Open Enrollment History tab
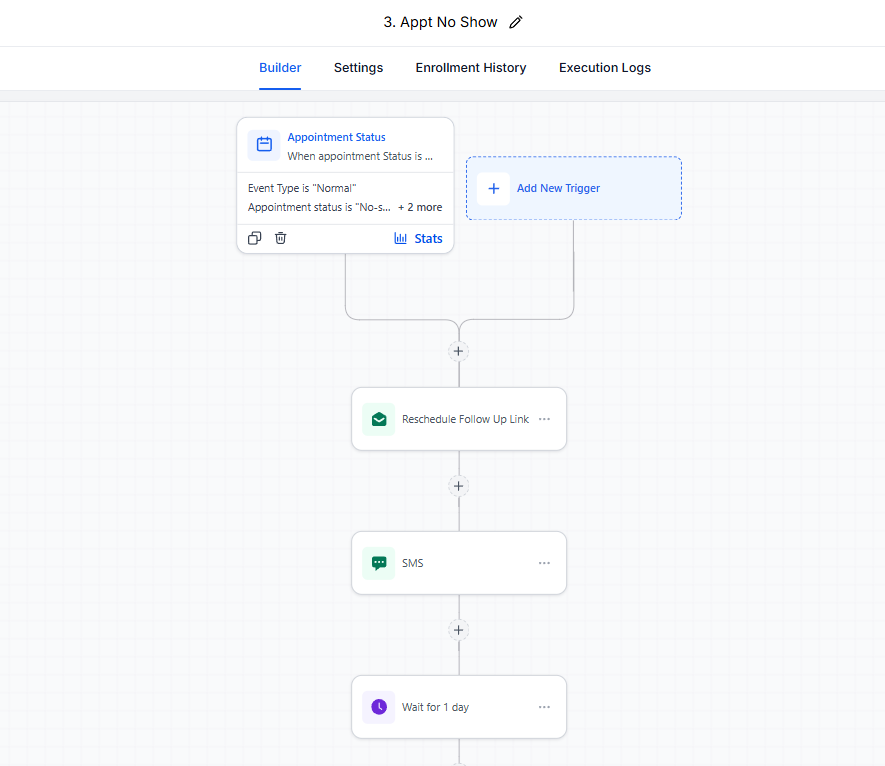This screenshot has height=766, width=885. point(471,68)
